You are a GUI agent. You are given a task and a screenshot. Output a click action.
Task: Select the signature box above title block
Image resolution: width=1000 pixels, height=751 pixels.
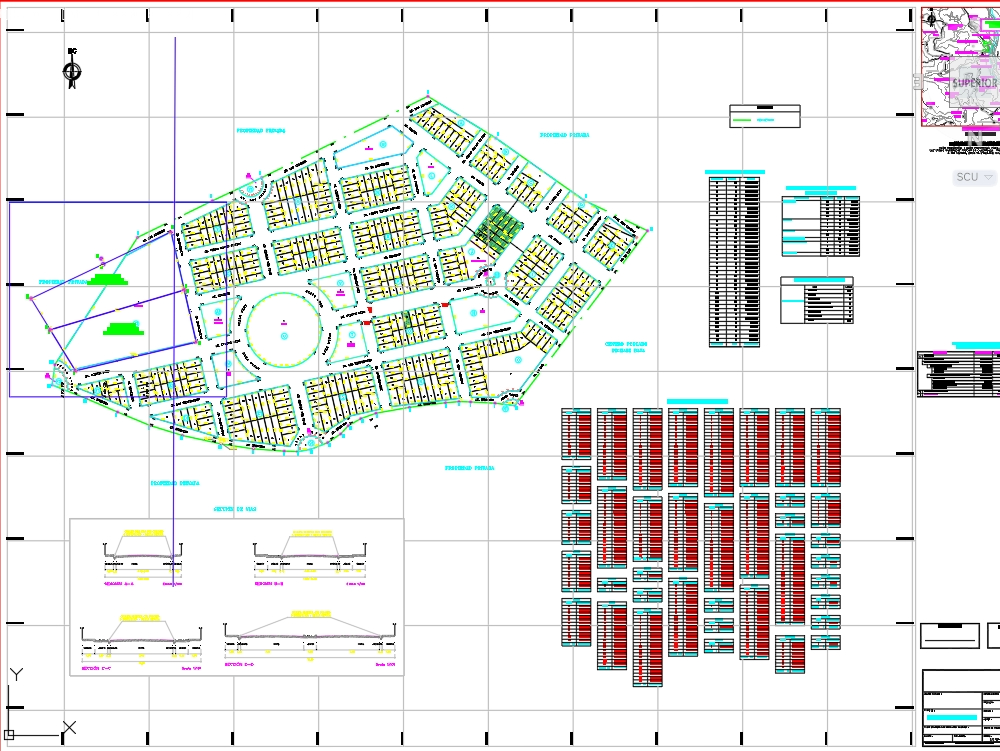click(950, 636)
